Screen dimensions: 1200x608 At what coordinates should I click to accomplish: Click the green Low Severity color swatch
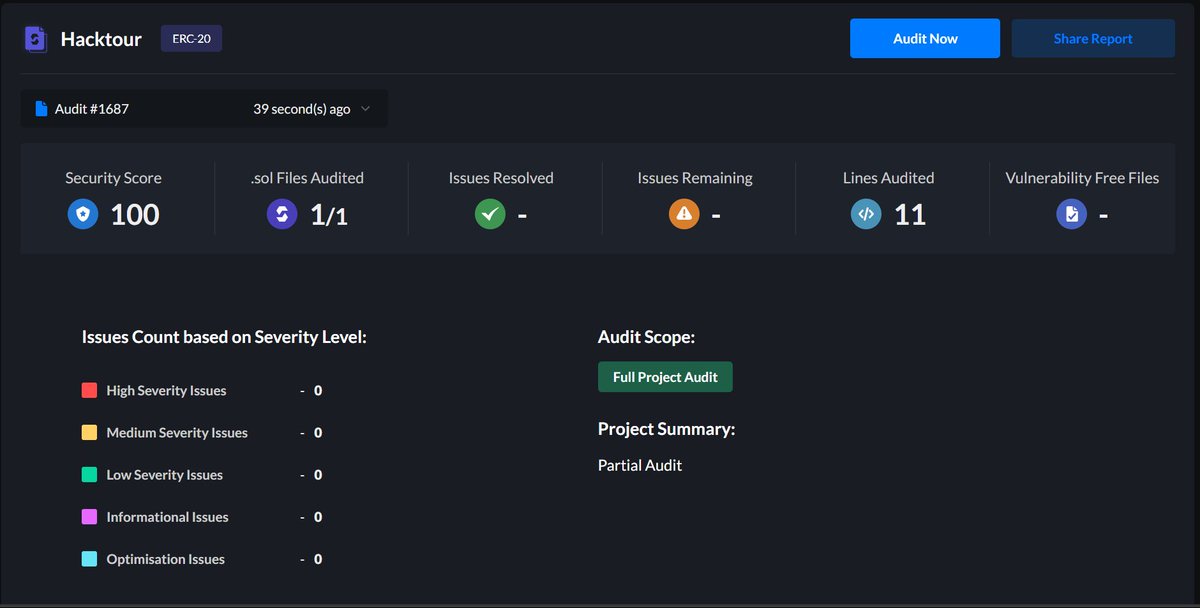tap(89, 474)
